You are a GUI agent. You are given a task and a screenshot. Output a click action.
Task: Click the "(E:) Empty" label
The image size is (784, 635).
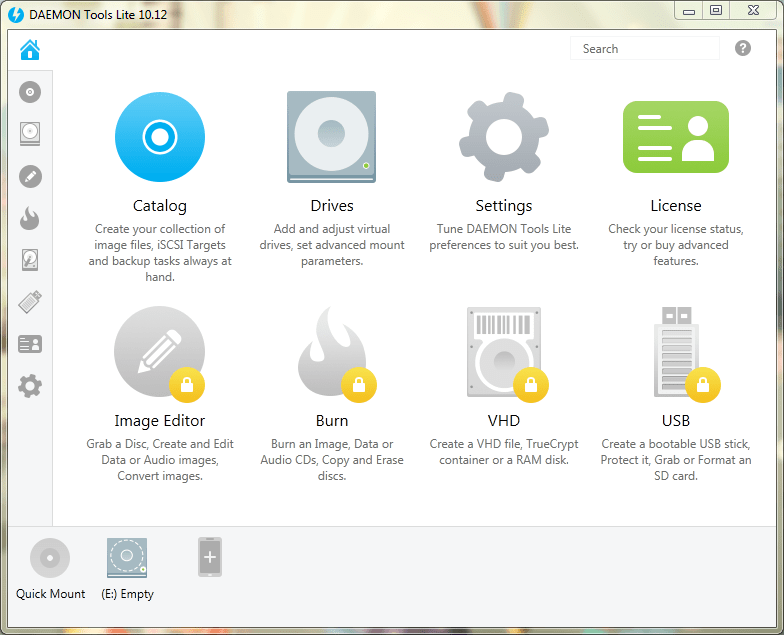128,594
